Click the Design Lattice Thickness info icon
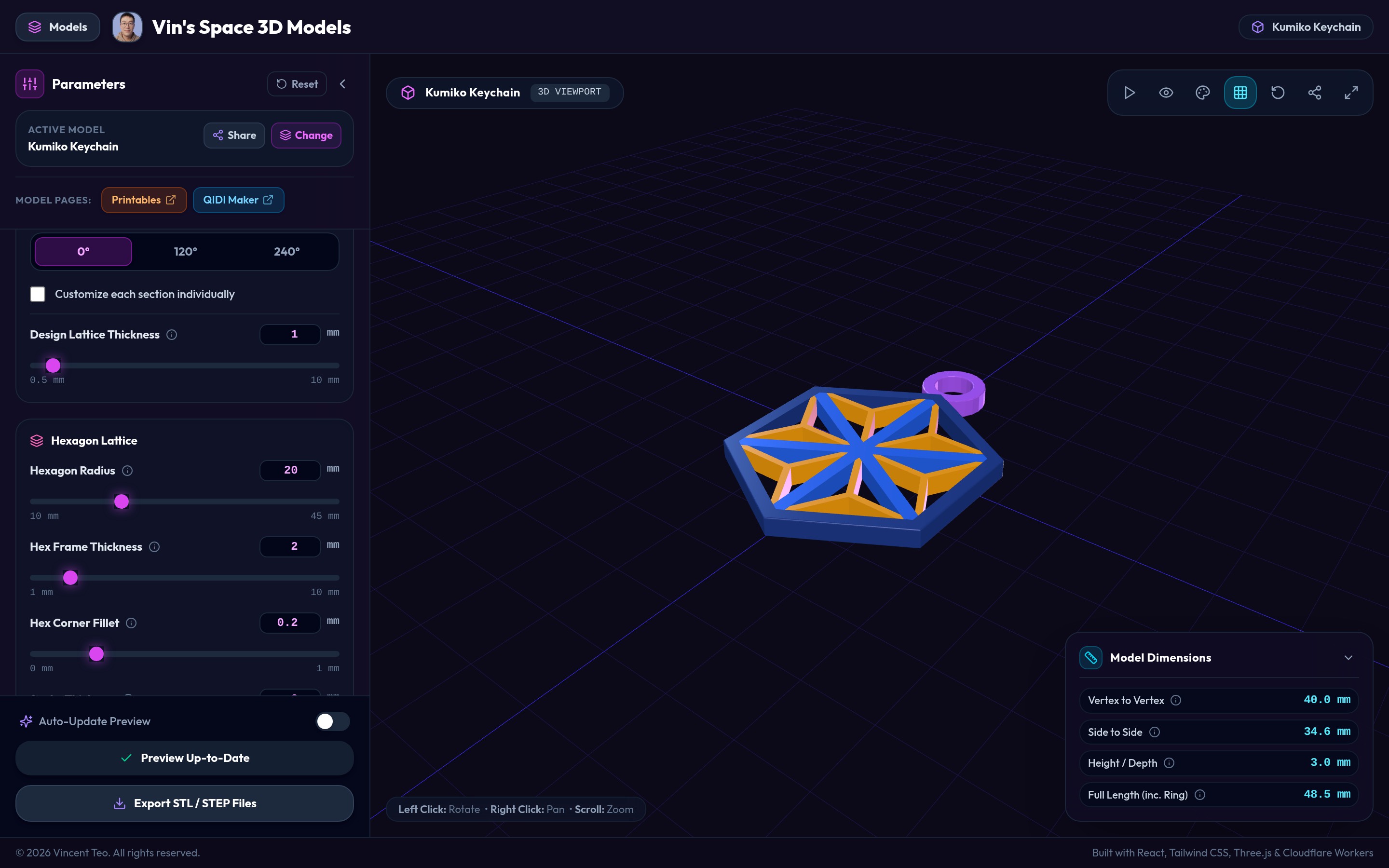 [x=172, y=335]
